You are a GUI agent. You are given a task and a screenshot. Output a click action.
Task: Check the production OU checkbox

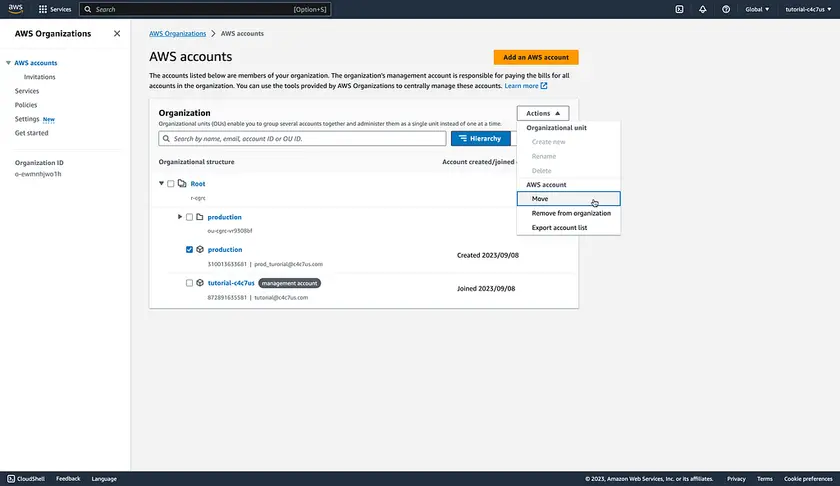click(x=189, y=217)
